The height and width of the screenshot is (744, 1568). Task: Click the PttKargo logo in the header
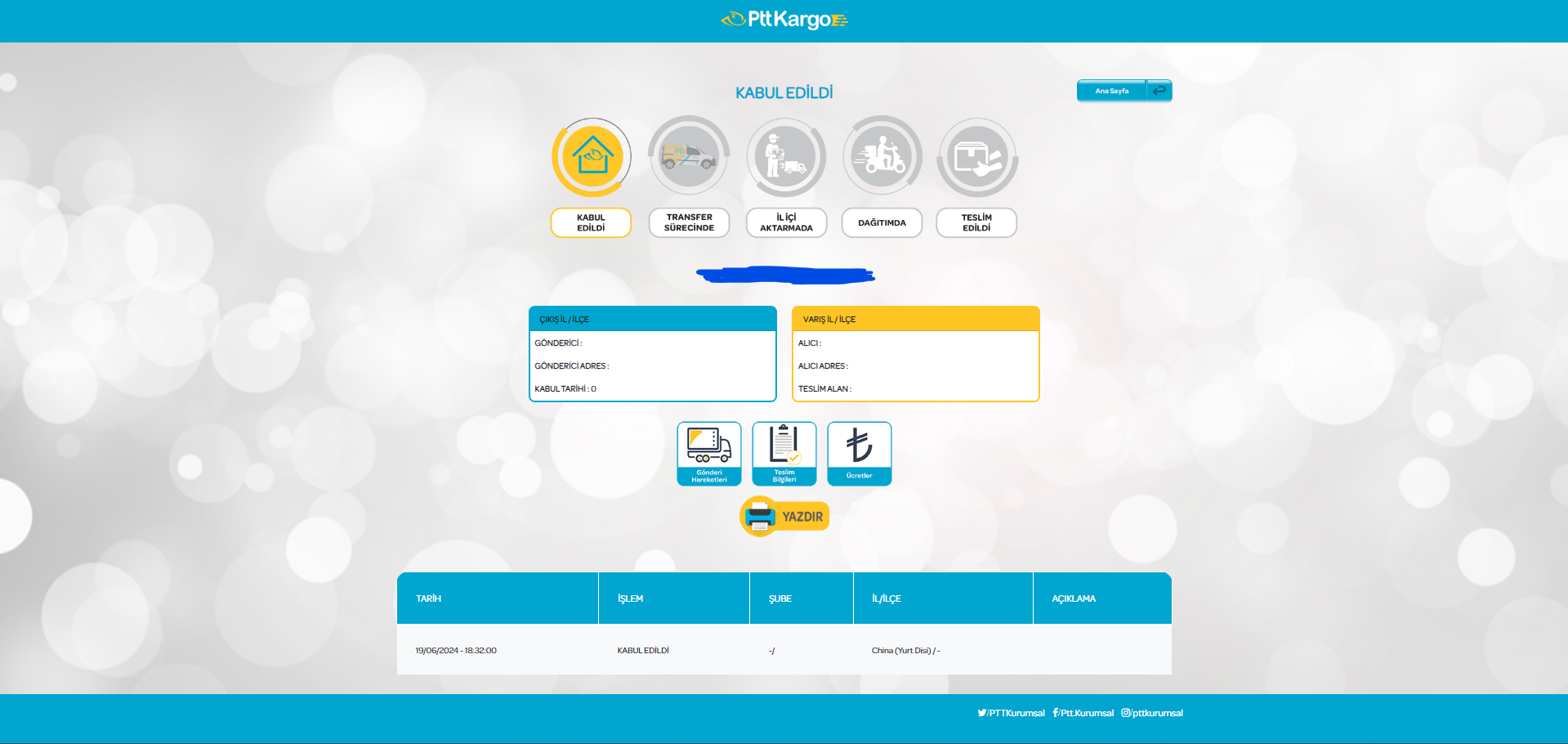point(784,20)
